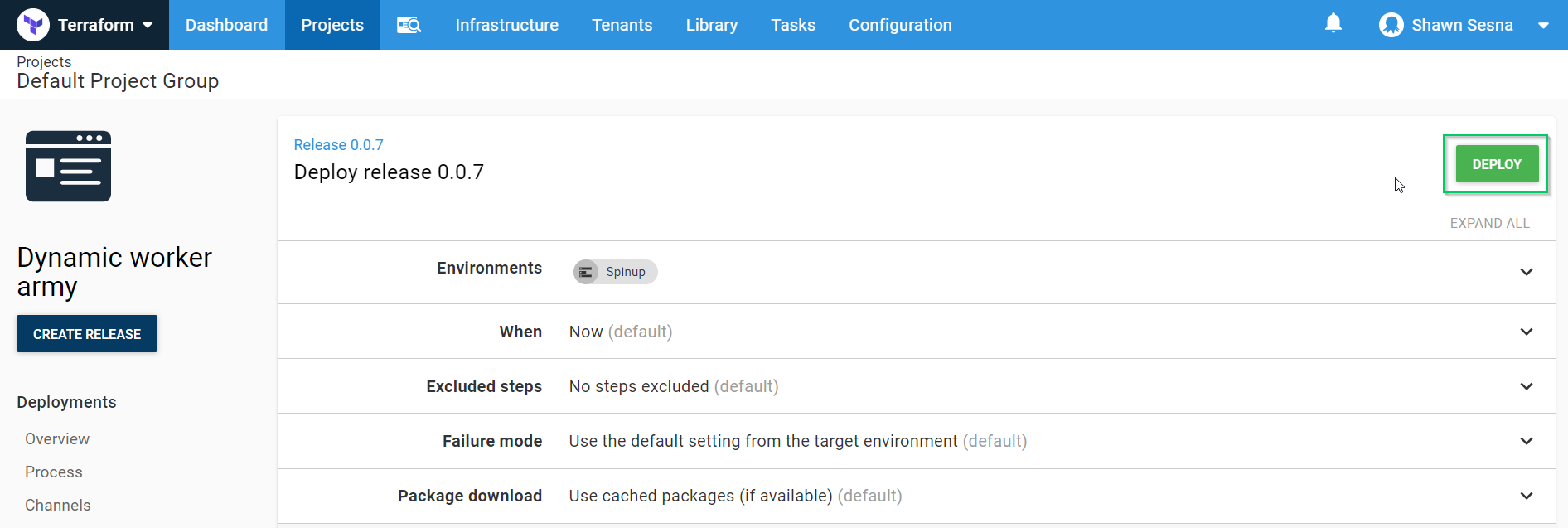This screenshot has width=1568, height=528.
Task: Open the Release 0.0.7 link
Action: tap(338, 145)
